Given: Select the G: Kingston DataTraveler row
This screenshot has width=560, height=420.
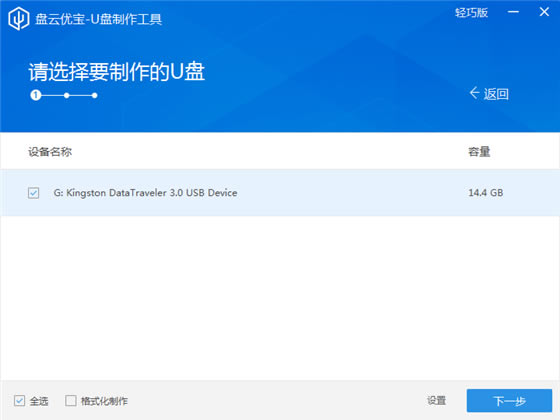Looking at the screenshot, I should click(x=280, y=193).
